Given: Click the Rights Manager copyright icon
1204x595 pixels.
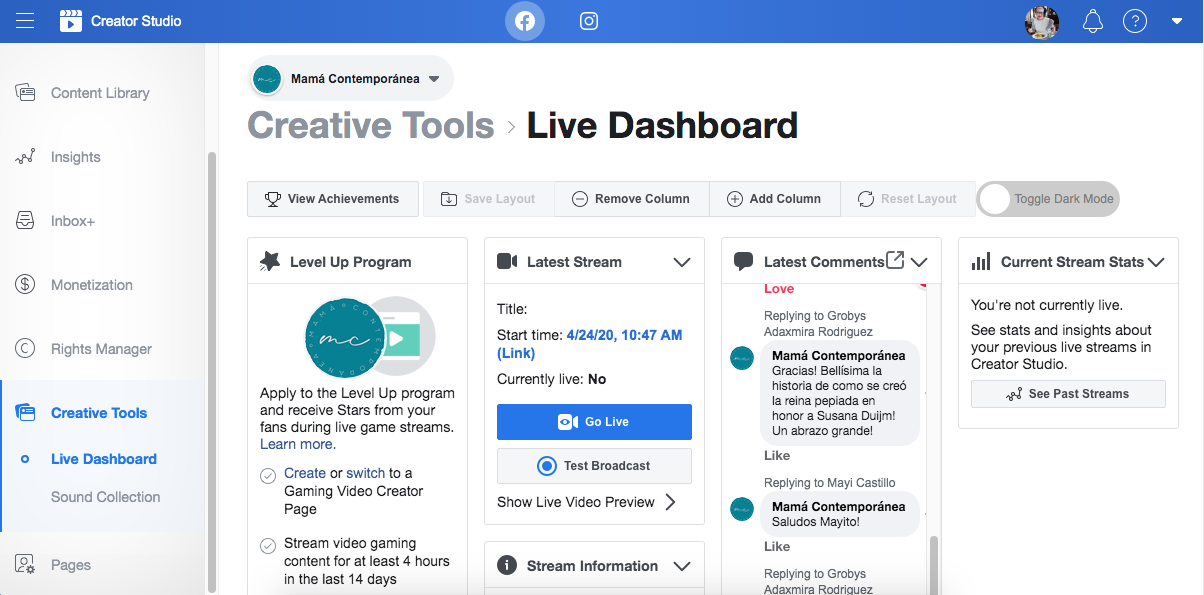Looking at the screenshot, I should [x=25, y=349].
